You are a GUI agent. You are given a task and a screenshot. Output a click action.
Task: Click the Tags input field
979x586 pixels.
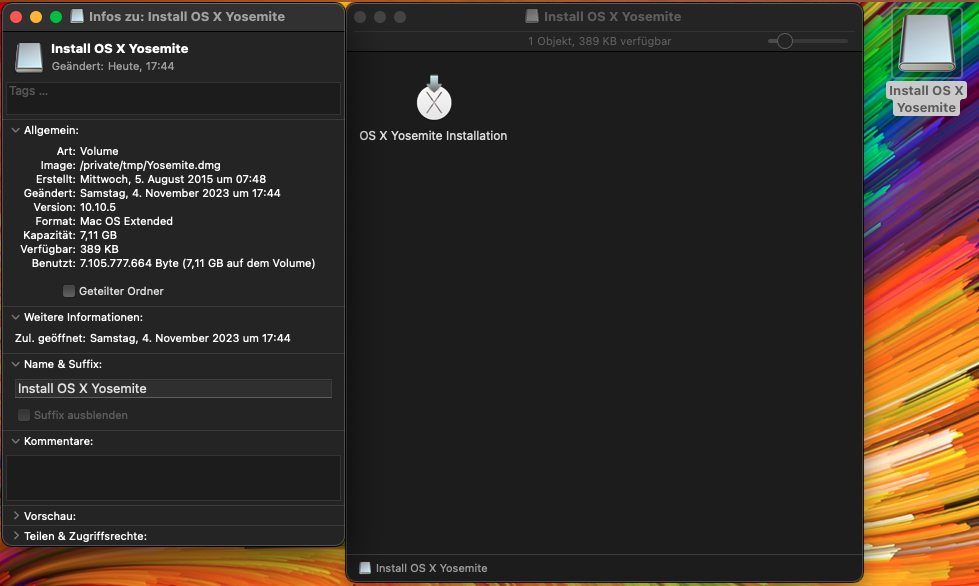(x=174, y=99)
